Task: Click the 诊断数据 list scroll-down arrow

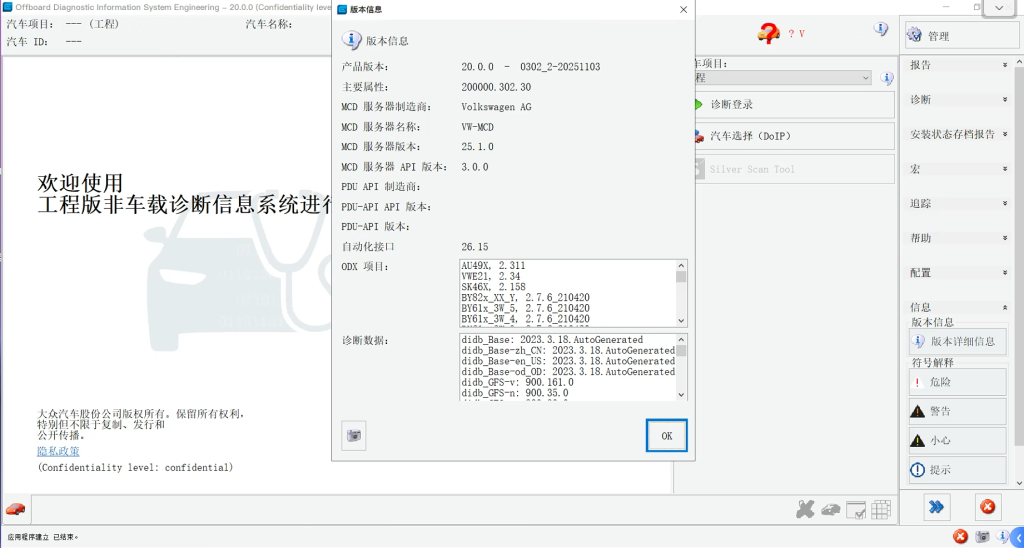Action: [x=681, y=395]
